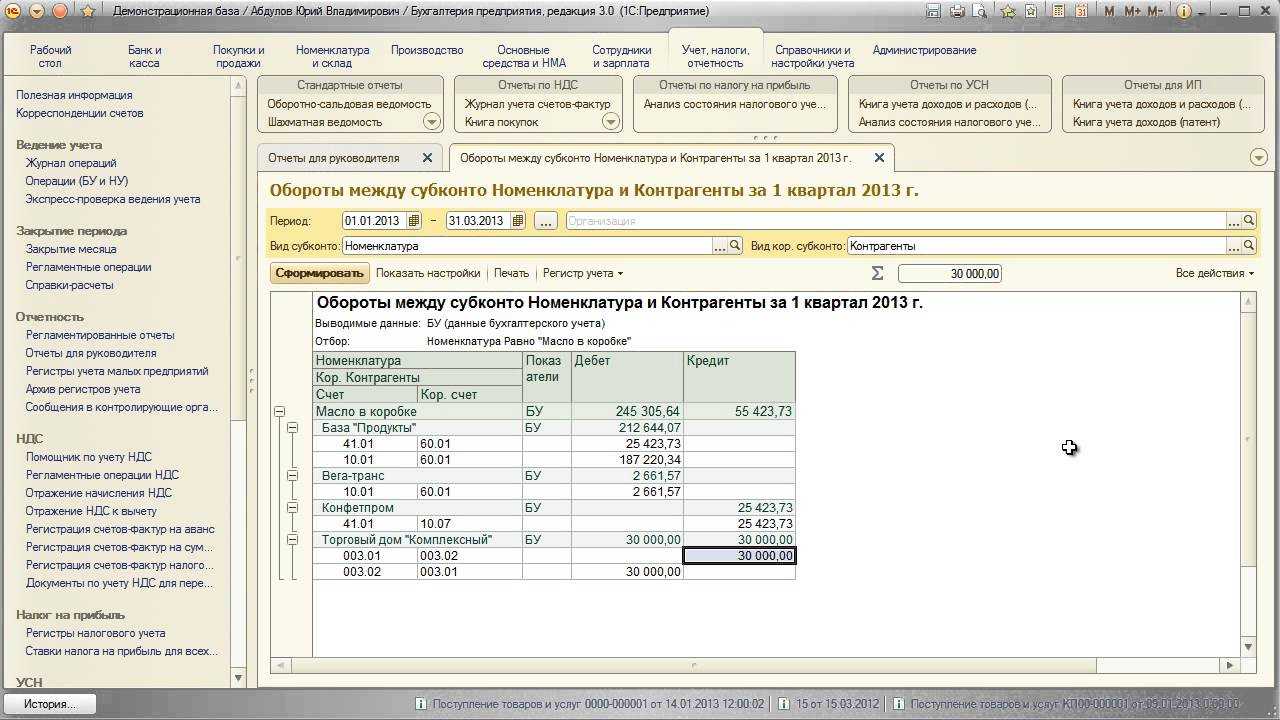This screenshot has width=1280, height=720.
Task: Click Показать настройки
Action: (428, 273)
